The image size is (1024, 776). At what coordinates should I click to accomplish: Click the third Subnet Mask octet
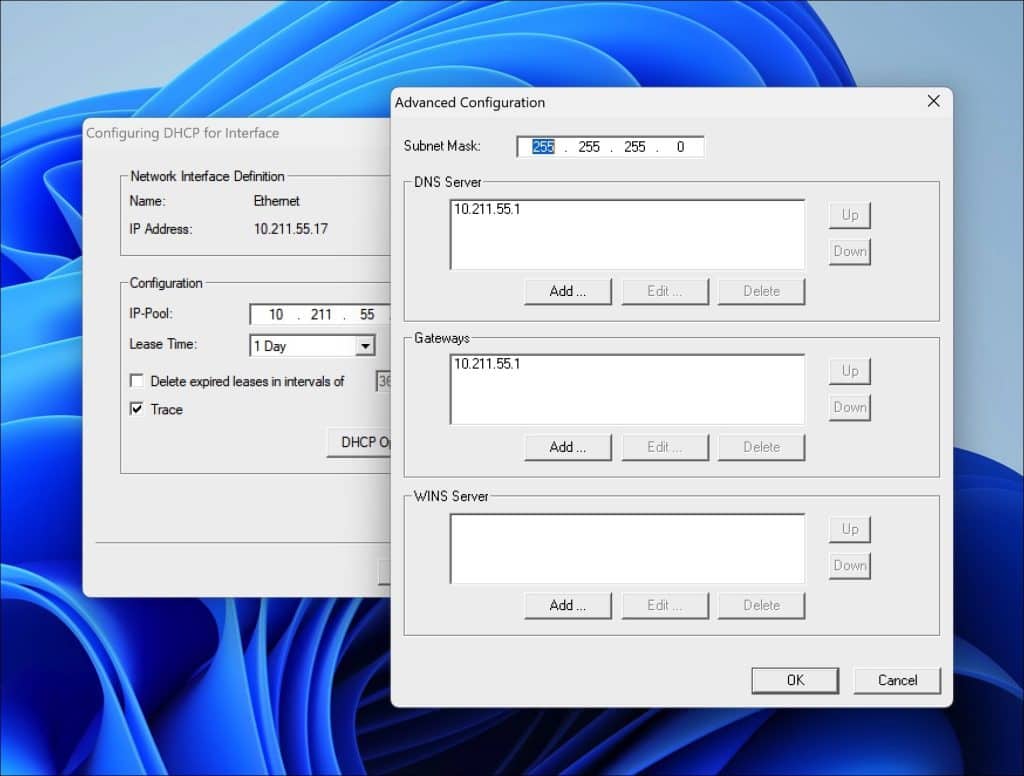(x=634, y=147)
